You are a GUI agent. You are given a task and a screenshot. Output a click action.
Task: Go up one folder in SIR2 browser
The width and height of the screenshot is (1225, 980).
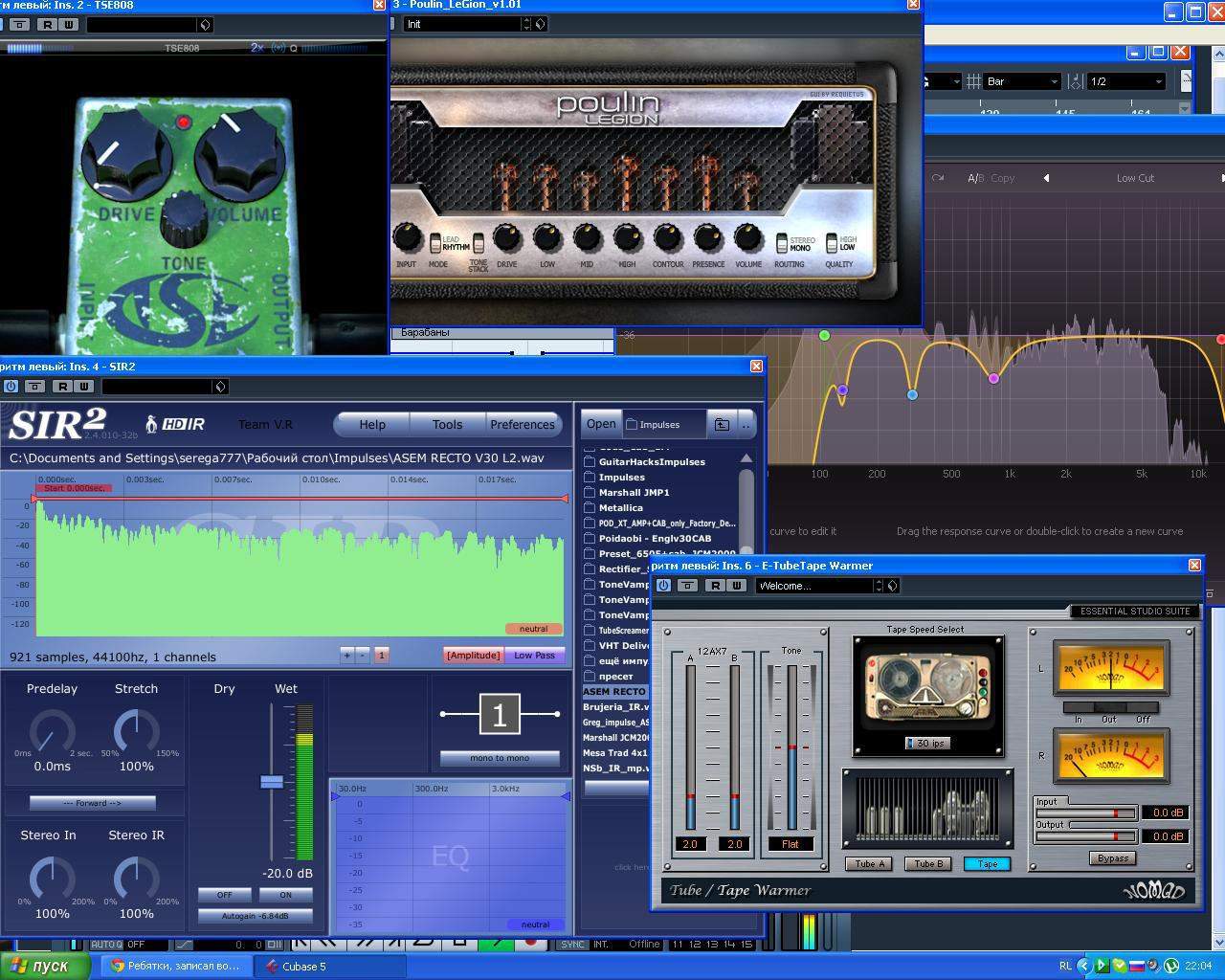coord(722,424)
